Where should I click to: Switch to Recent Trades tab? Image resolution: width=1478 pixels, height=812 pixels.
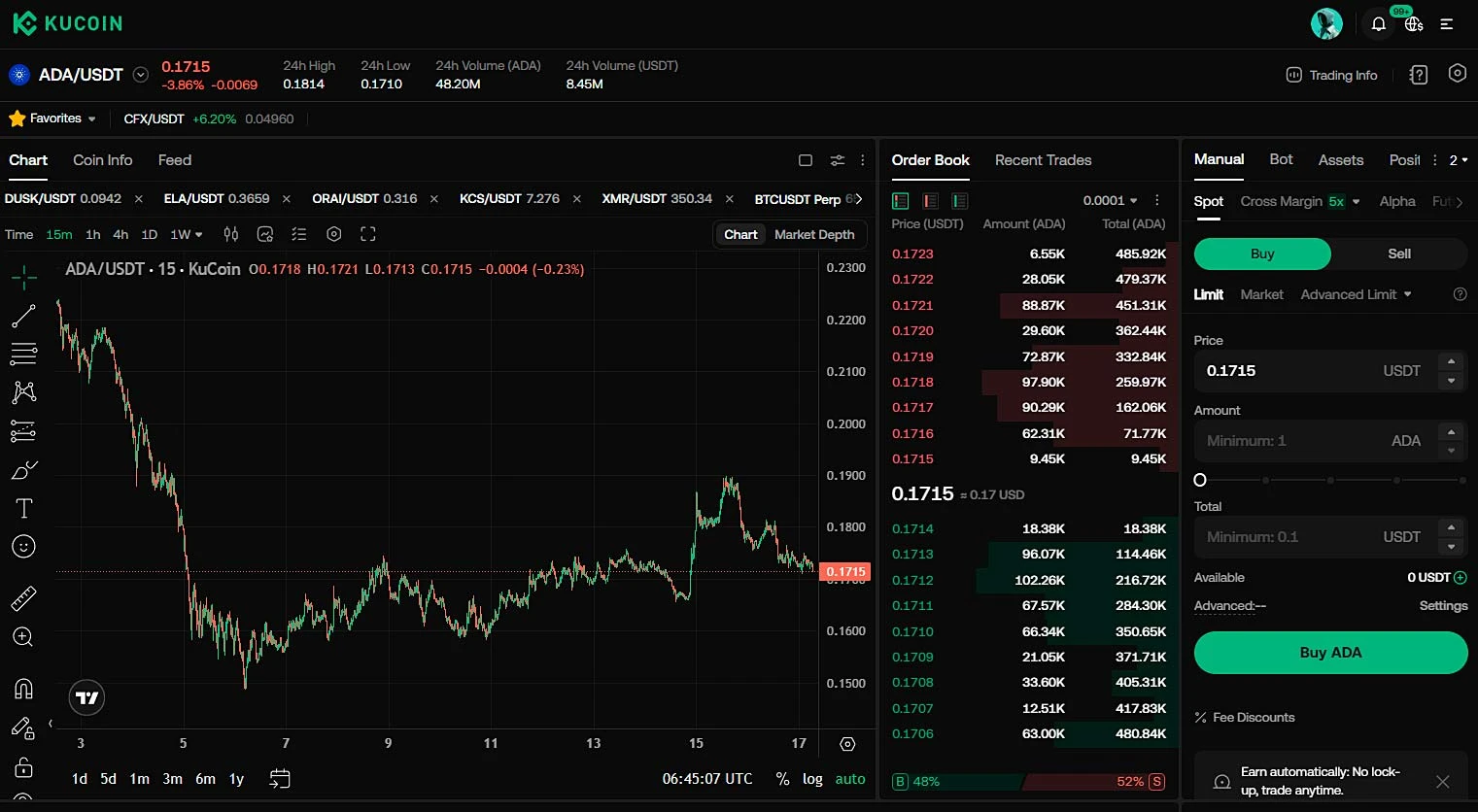1043,160
